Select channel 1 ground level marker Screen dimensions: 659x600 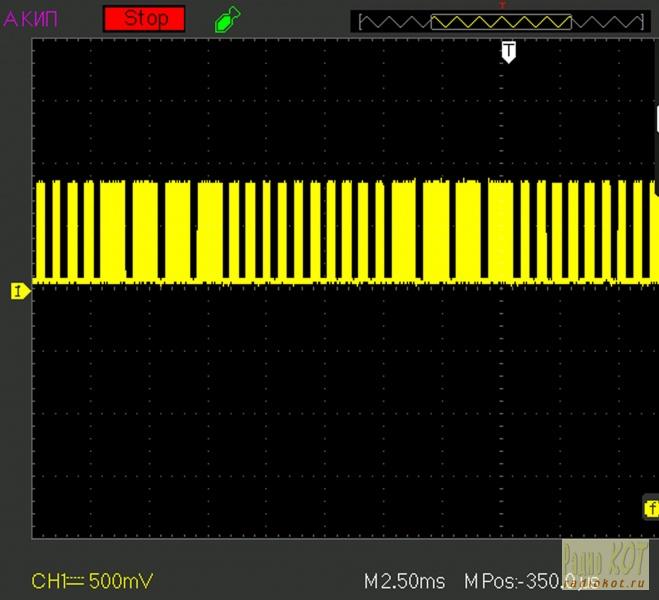19,291
